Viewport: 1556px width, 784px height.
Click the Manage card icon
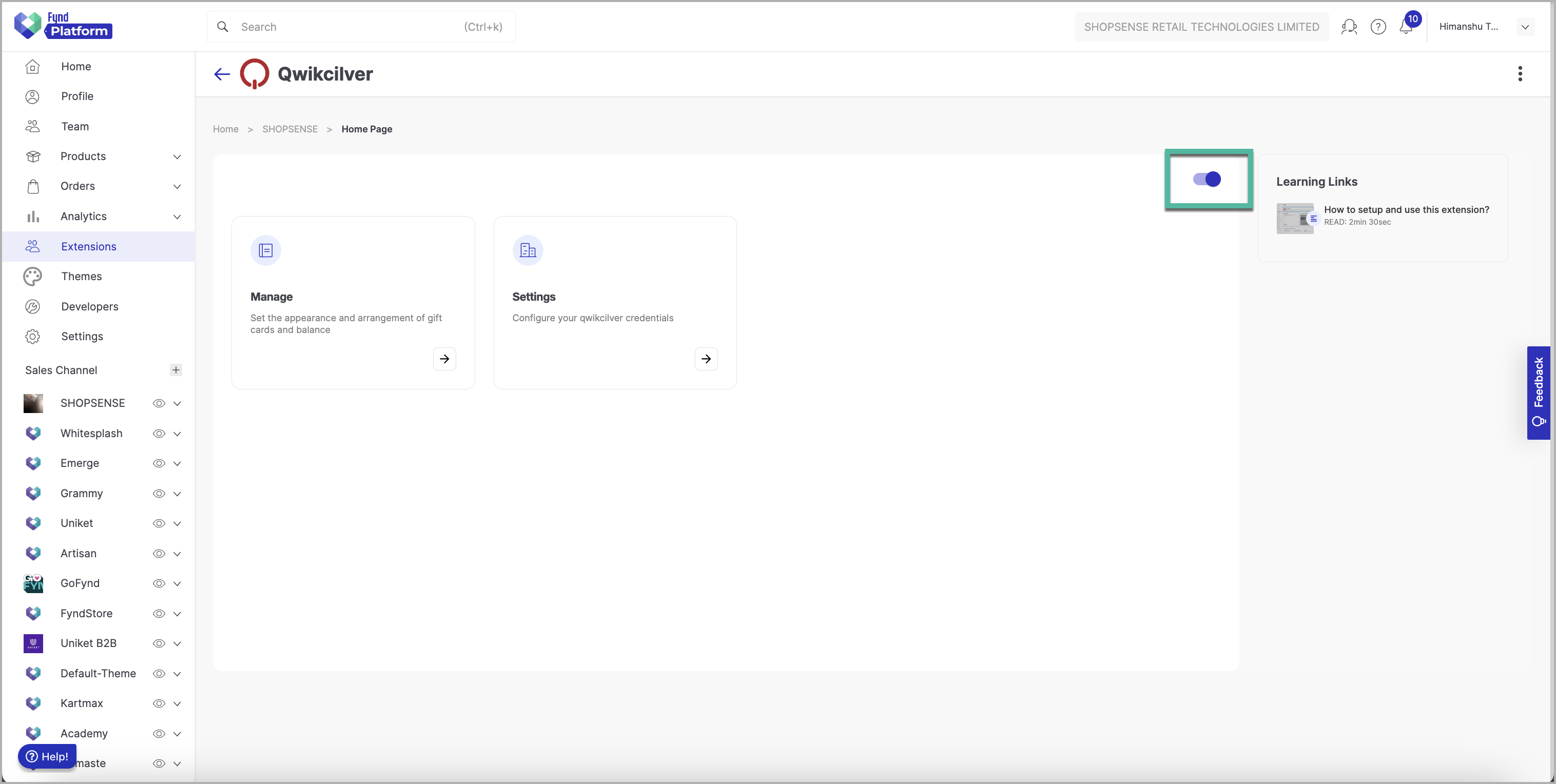[266, 250]
